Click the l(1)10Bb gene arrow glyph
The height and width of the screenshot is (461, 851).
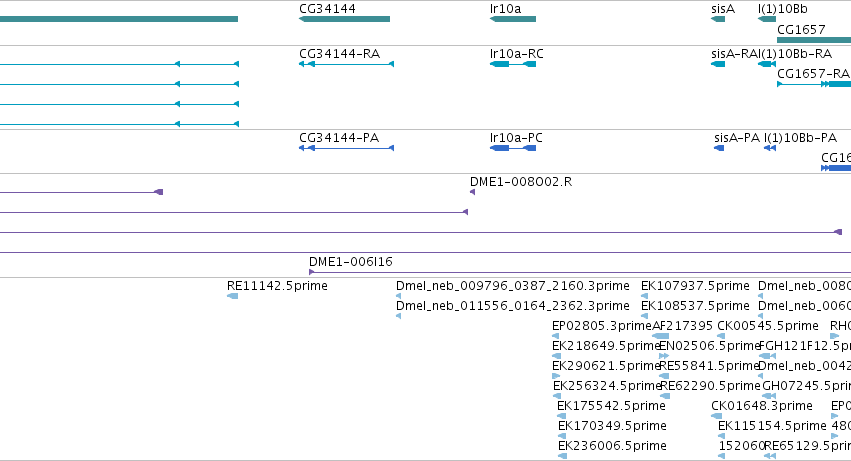pos(767,19)
